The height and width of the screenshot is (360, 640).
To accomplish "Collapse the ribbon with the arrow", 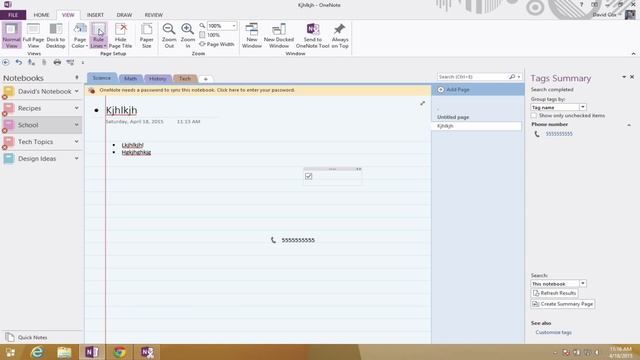I will coord(633,53).
